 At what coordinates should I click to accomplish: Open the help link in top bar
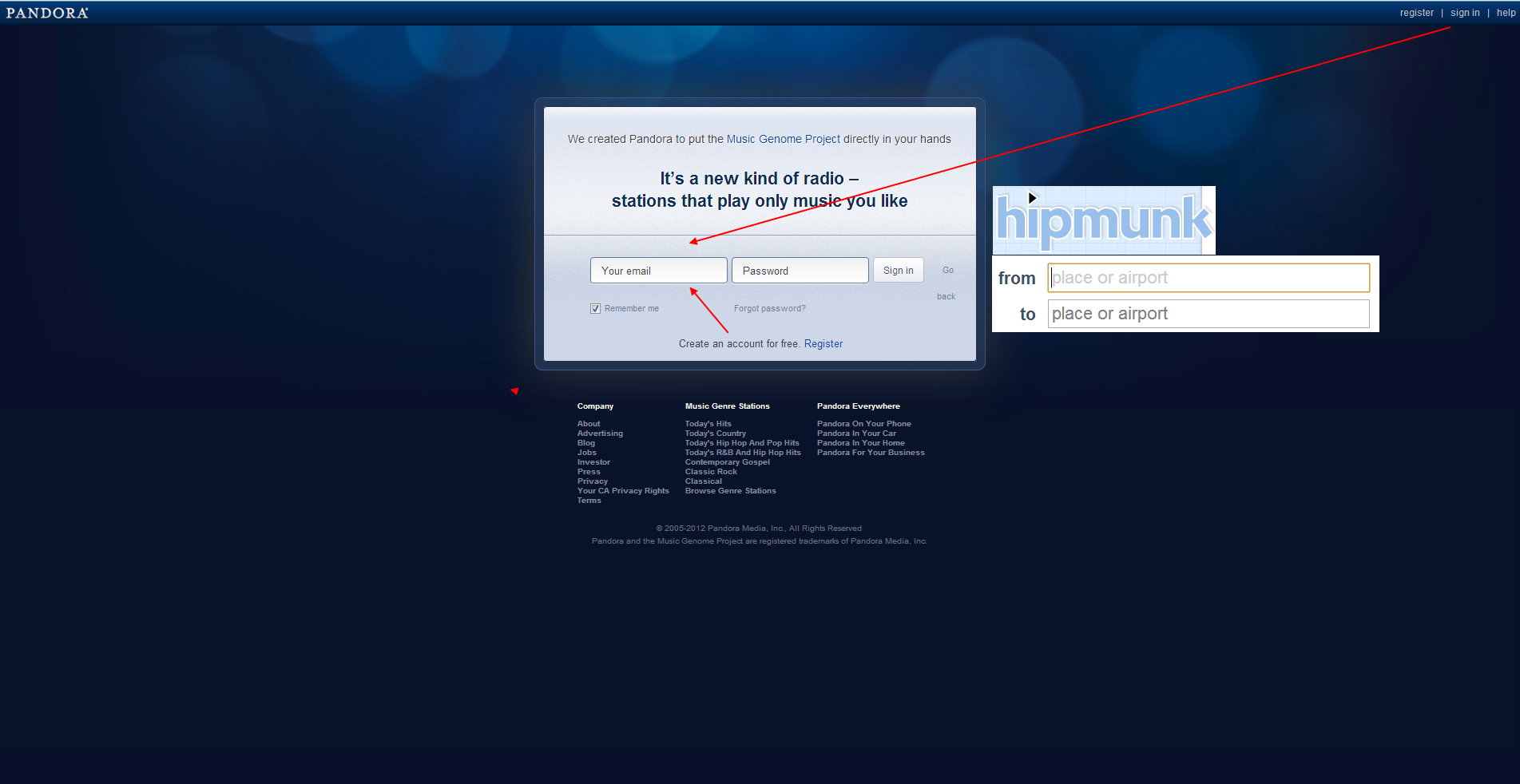(x=1506, y=13)
